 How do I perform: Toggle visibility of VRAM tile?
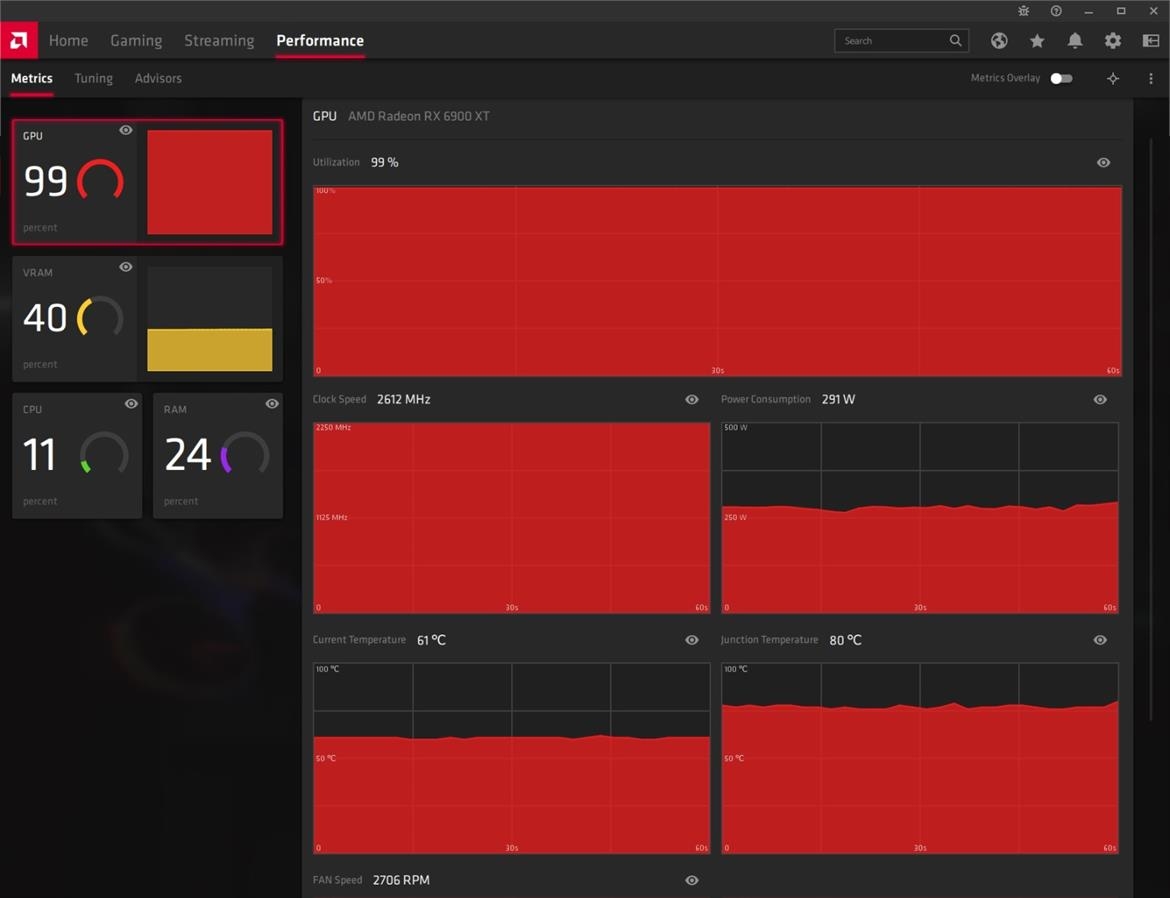(x=126, y=267)
